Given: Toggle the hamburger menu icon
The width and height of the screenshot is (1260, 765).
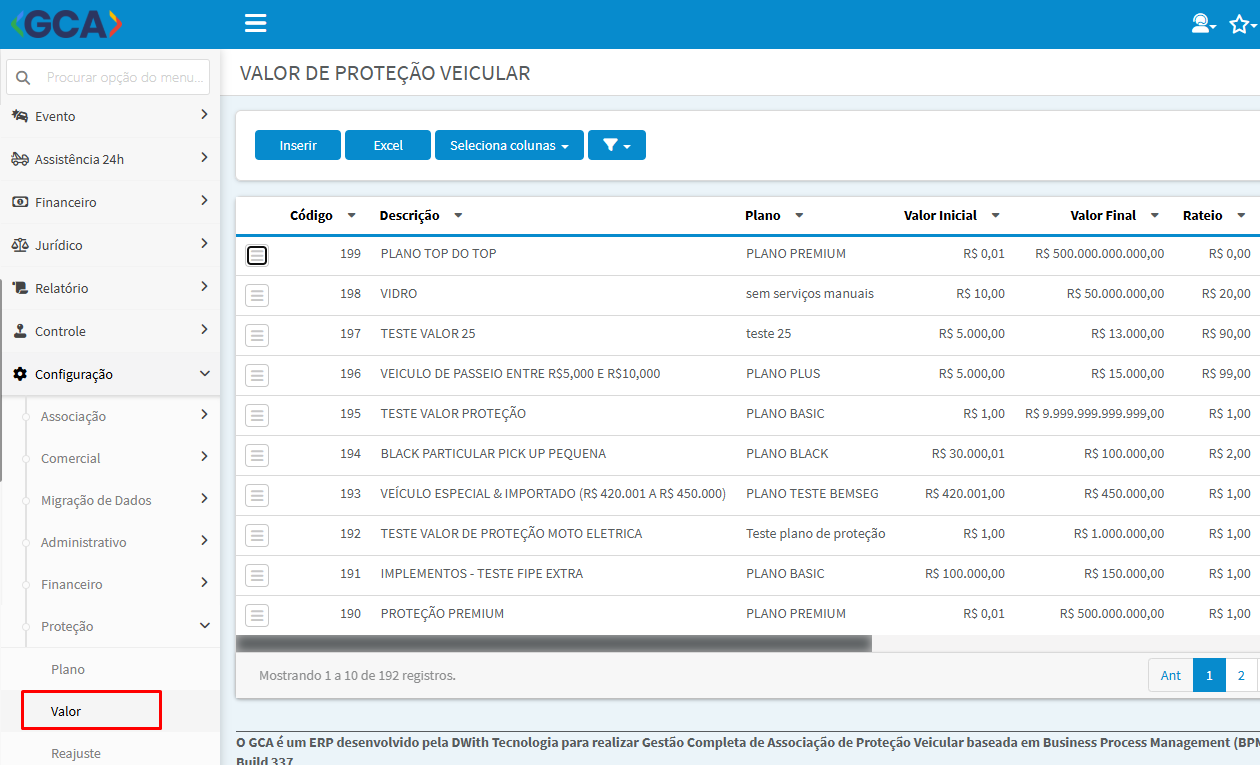Looking at the screenshot, I should click(256, 23).
